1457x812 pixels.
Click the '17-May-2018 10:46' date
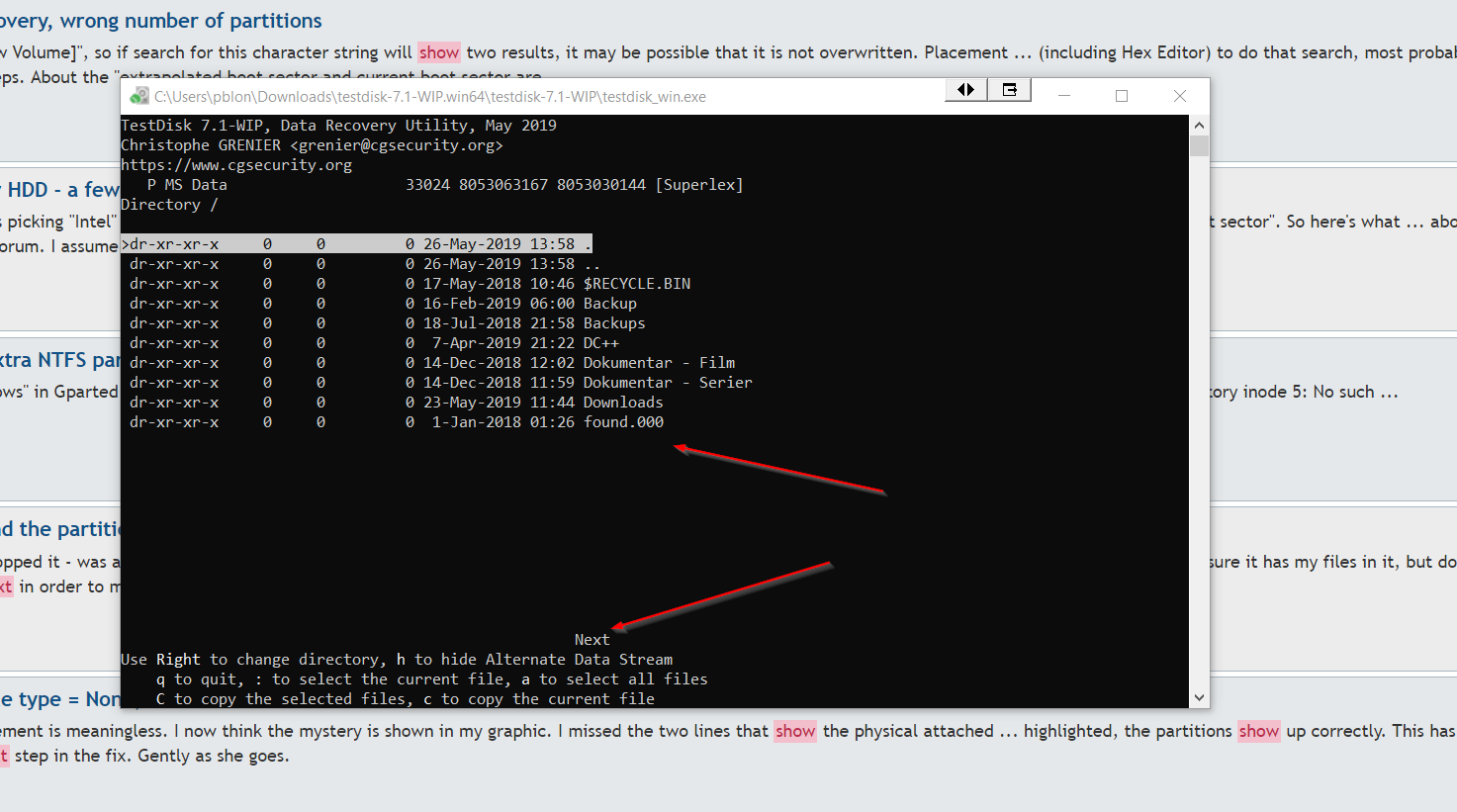click(499, 284)
